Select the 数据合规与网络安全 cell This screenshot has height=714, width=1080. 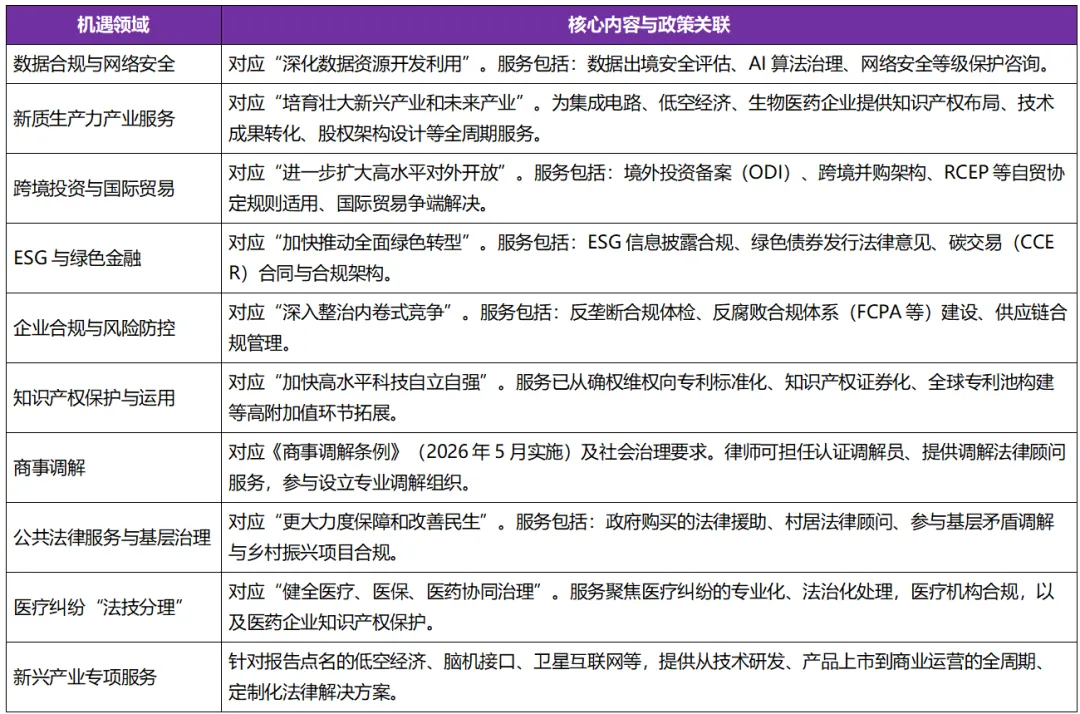(x=114, y=64)
